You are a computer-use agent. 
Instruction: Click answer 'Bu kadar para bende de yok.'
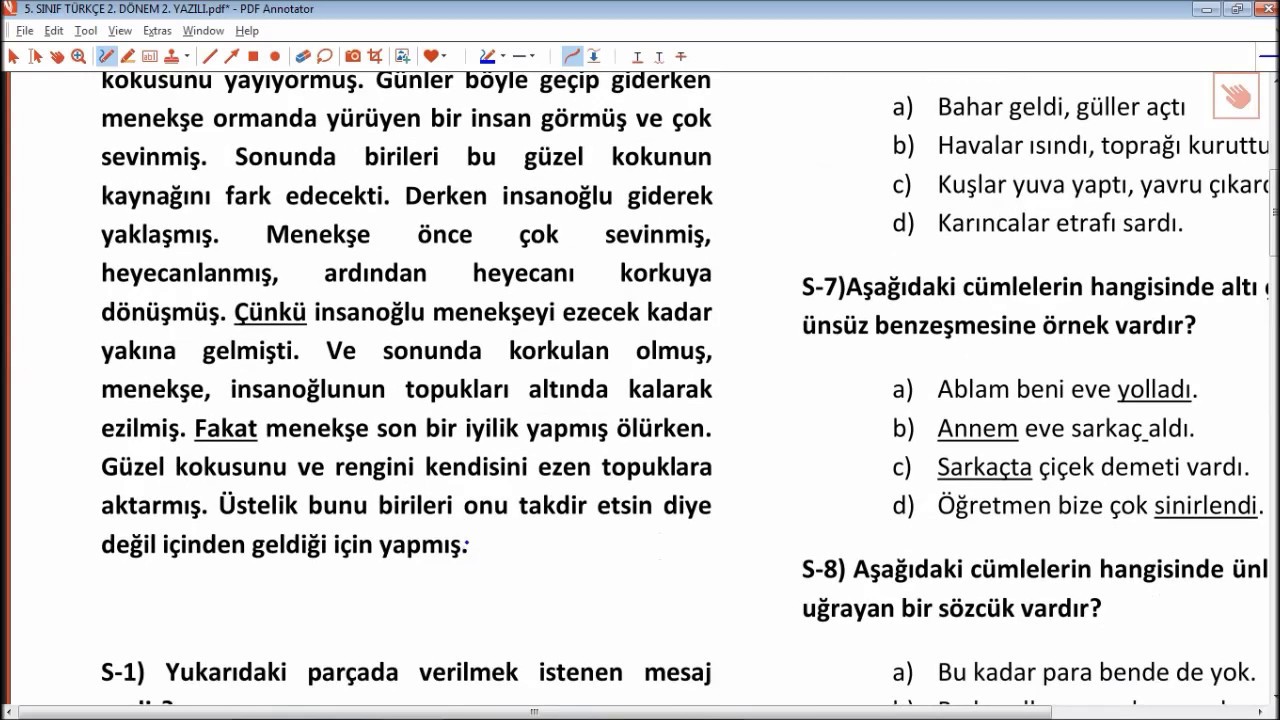point(1096,673)
